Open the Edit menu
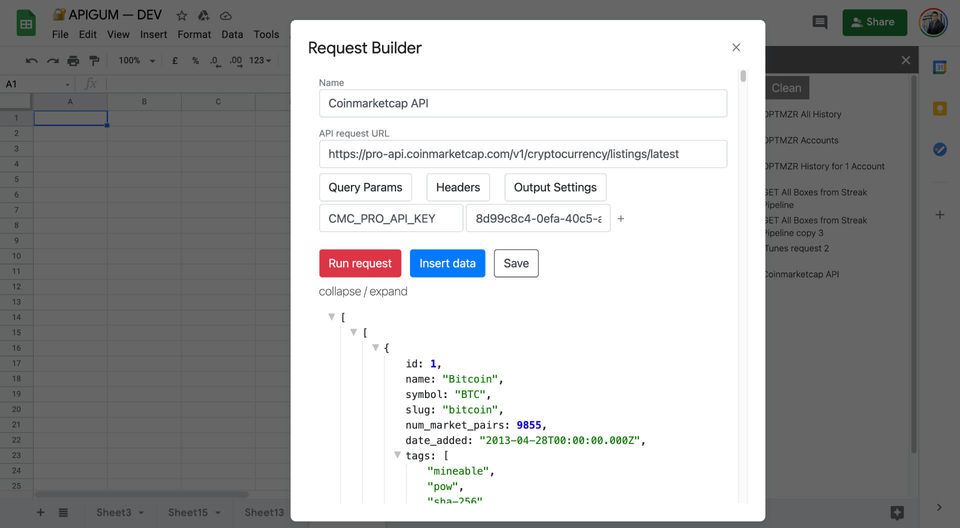This screenshot has width=960, height=528. click(x=88, y=35)
